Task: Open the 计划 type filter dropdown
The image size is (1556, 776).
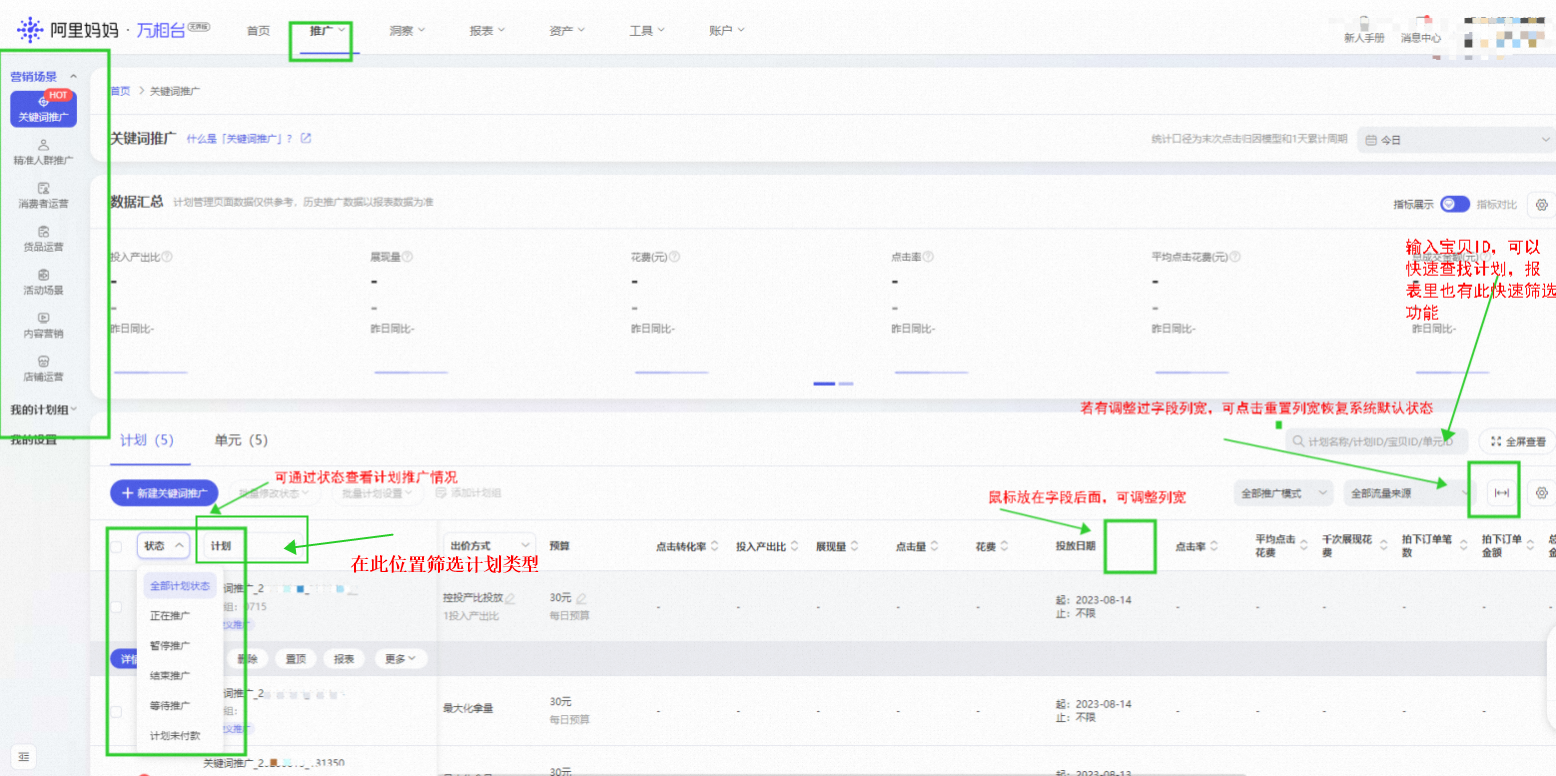Action: pyautogui.click(x=253, y=546)
